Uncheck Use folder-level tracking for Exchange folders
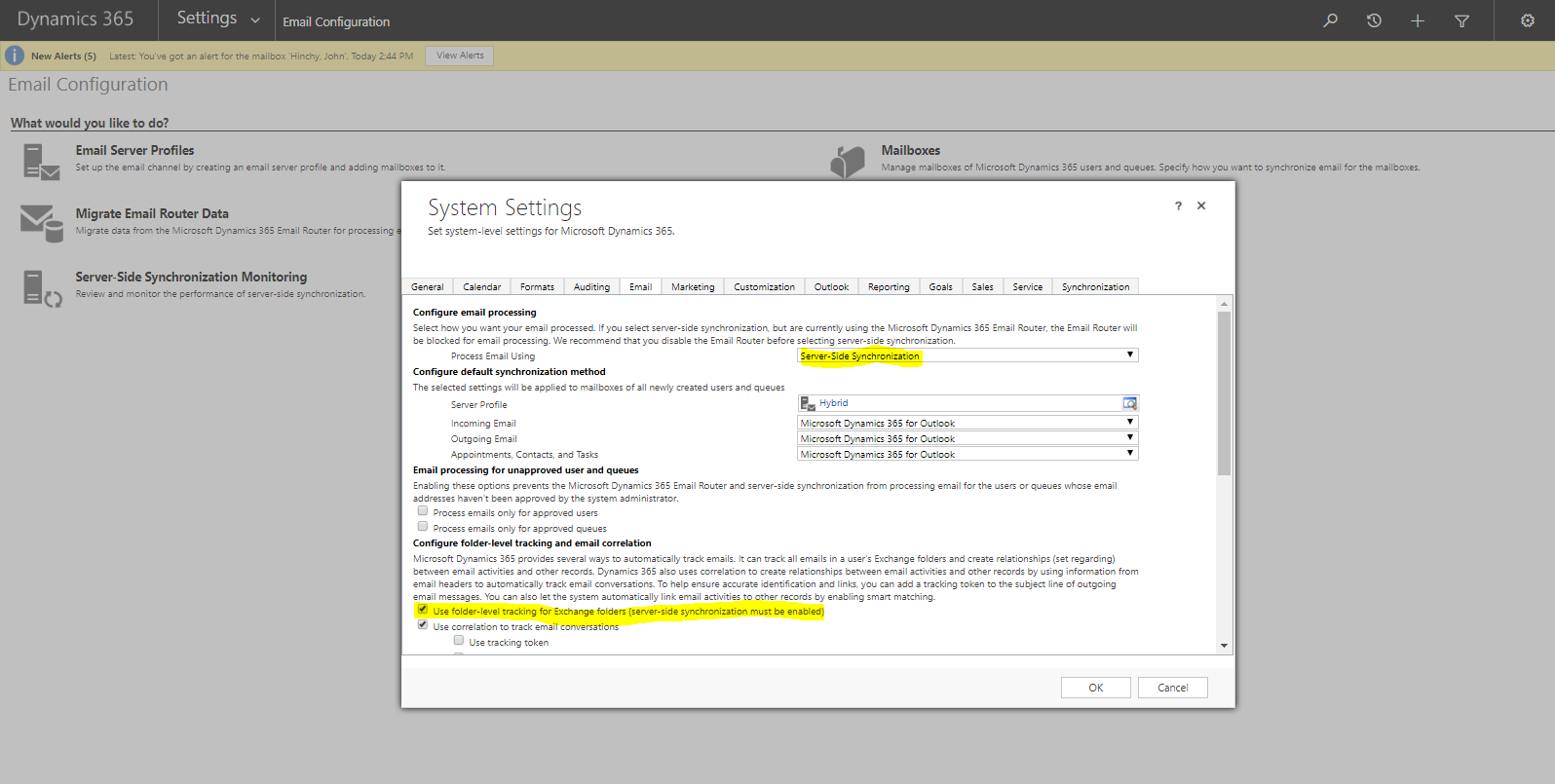This screenshot has height=784, width=1555. click(x=423, y=610)
